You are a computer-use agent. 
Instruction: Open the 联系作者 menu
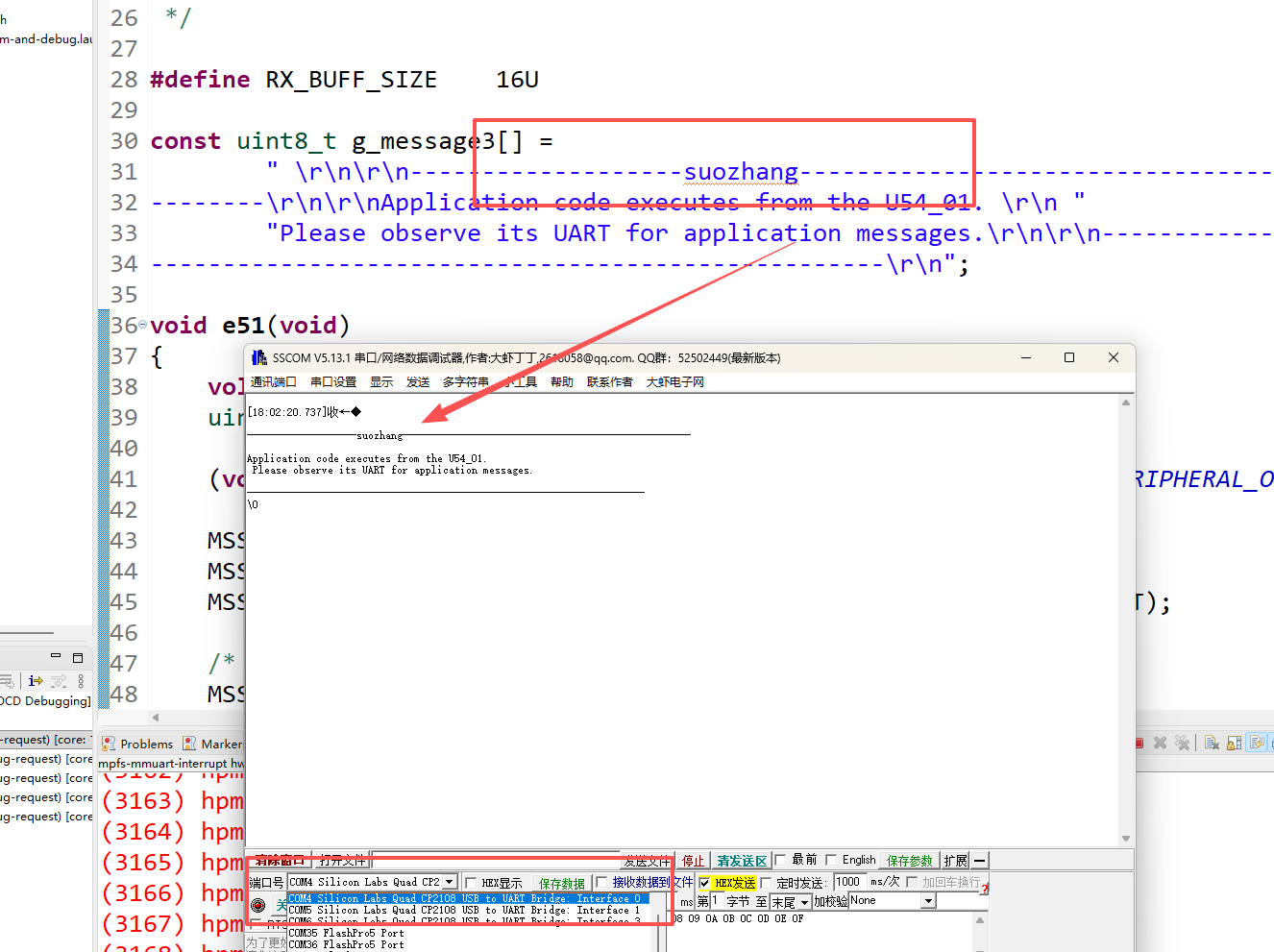click(610, 381)
